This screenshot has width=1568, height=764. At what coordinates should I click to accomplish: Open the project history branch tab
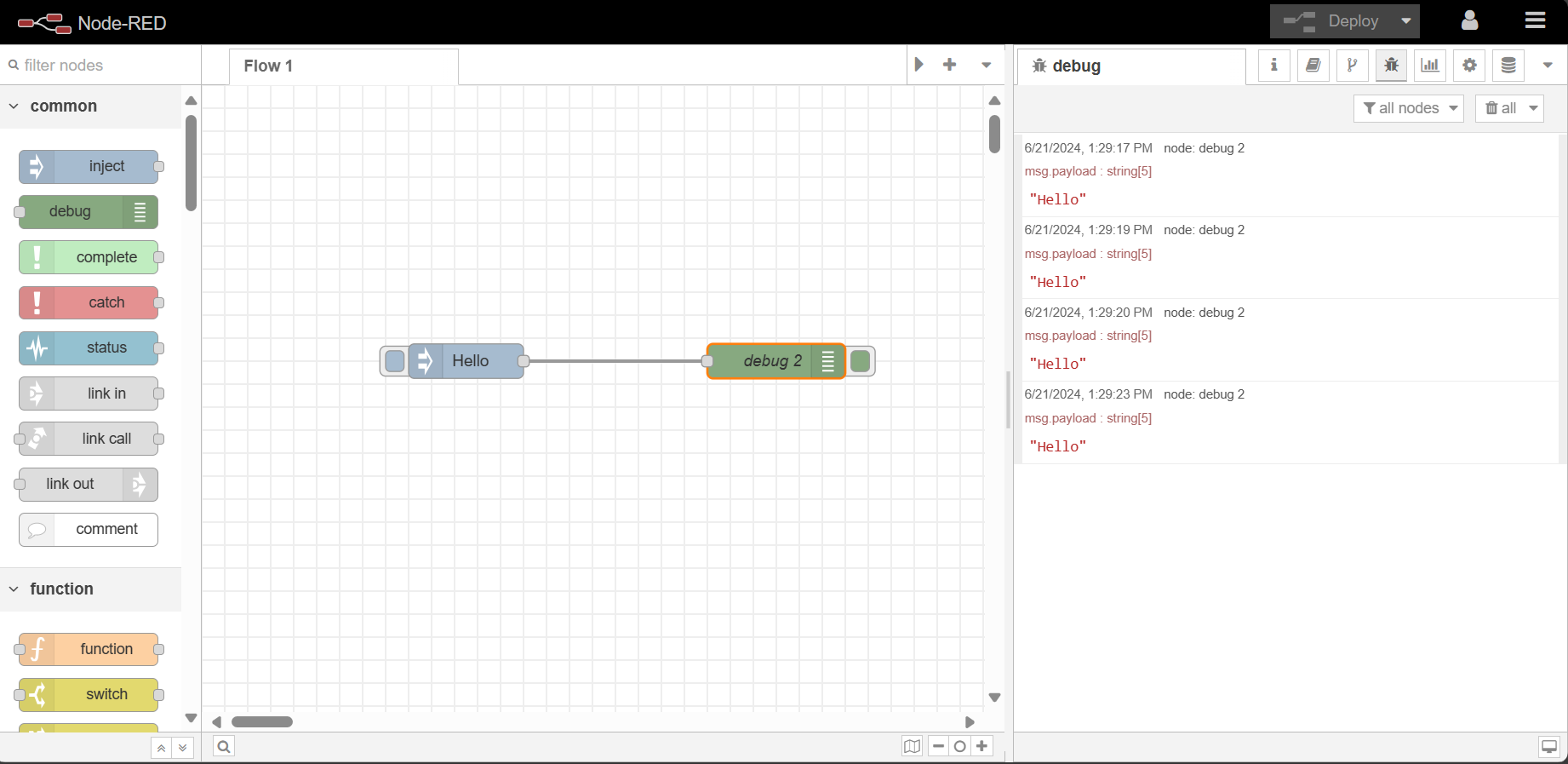(x=1352, y=66)
